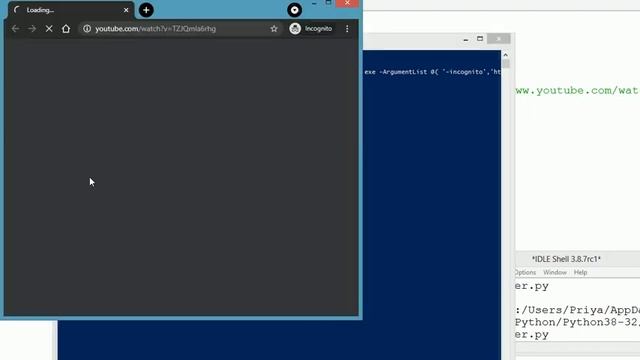The image size is (640, 360).
Task: Click the Chrome back arrow button
Action: point(16,29)
